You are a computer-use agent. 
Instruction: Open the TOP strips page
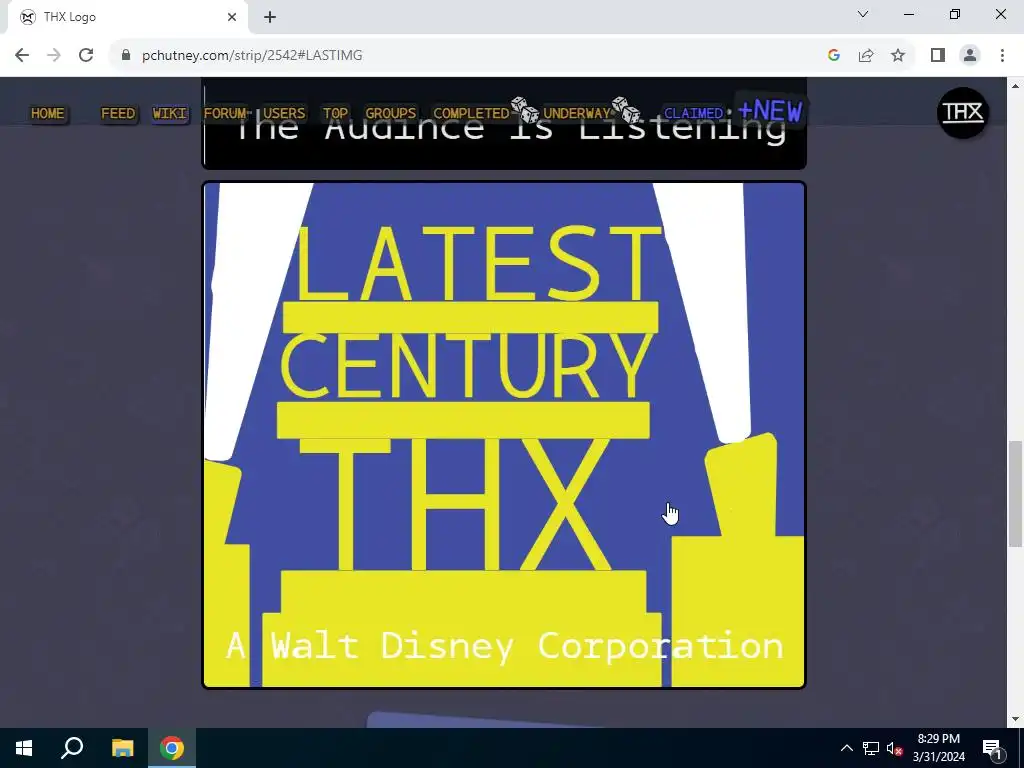click(x=335, y=114)
